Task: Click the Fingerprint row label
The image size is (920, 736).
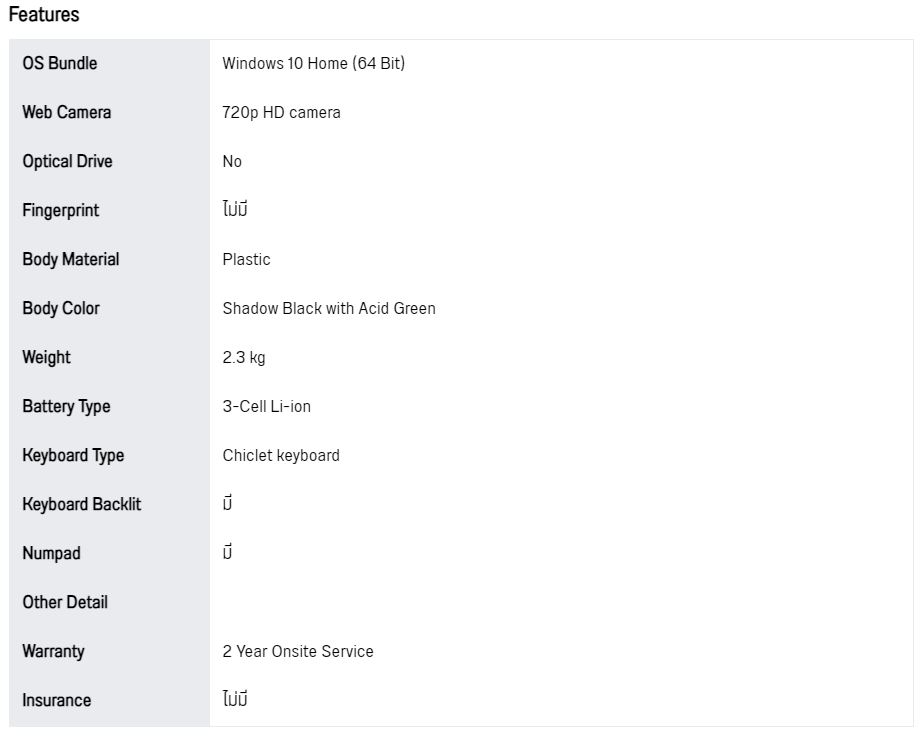Action: (x=61, y=211)
